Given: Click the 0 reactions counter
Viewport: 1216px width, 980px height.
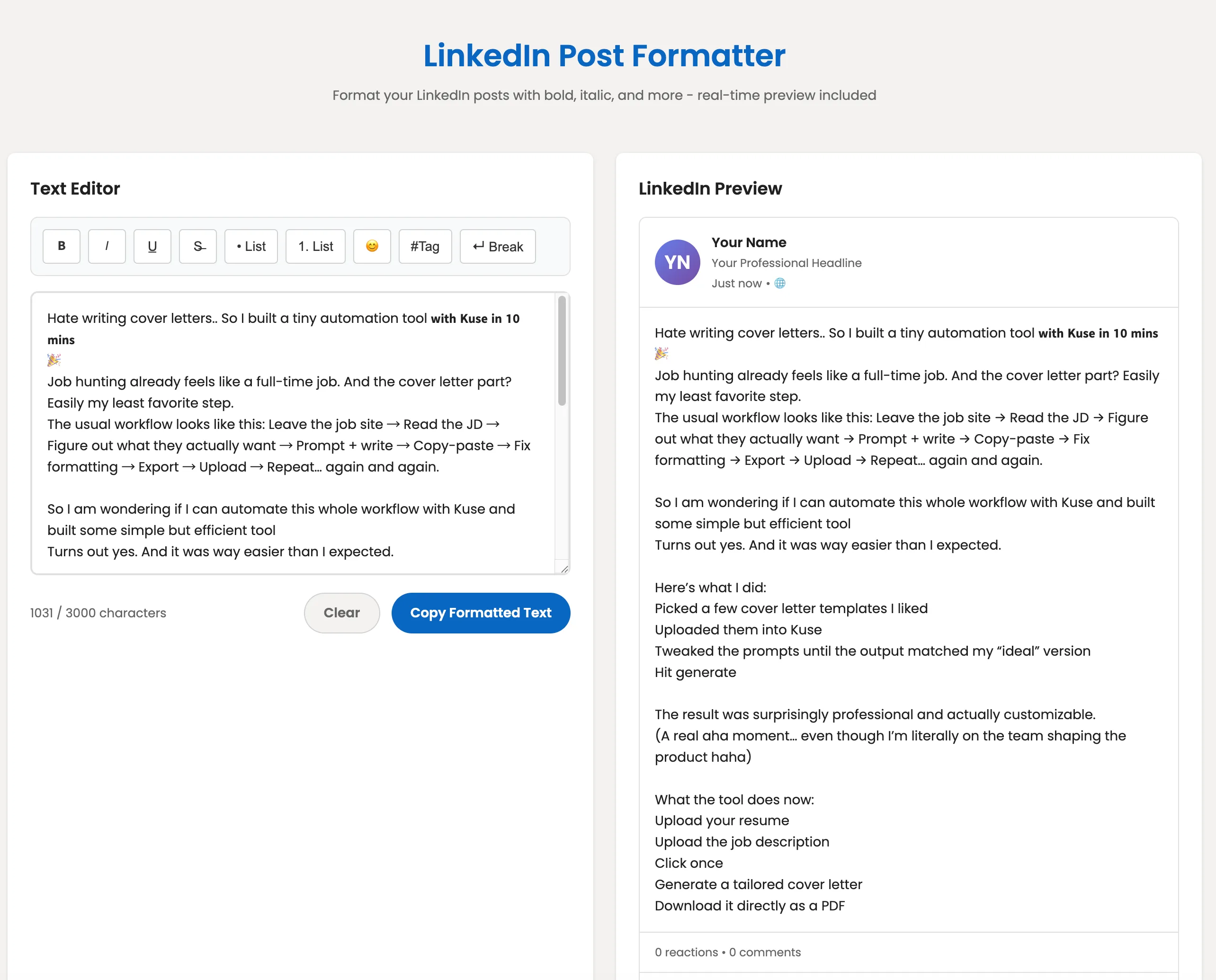Looking at the screenshot, I should (686, 952).
